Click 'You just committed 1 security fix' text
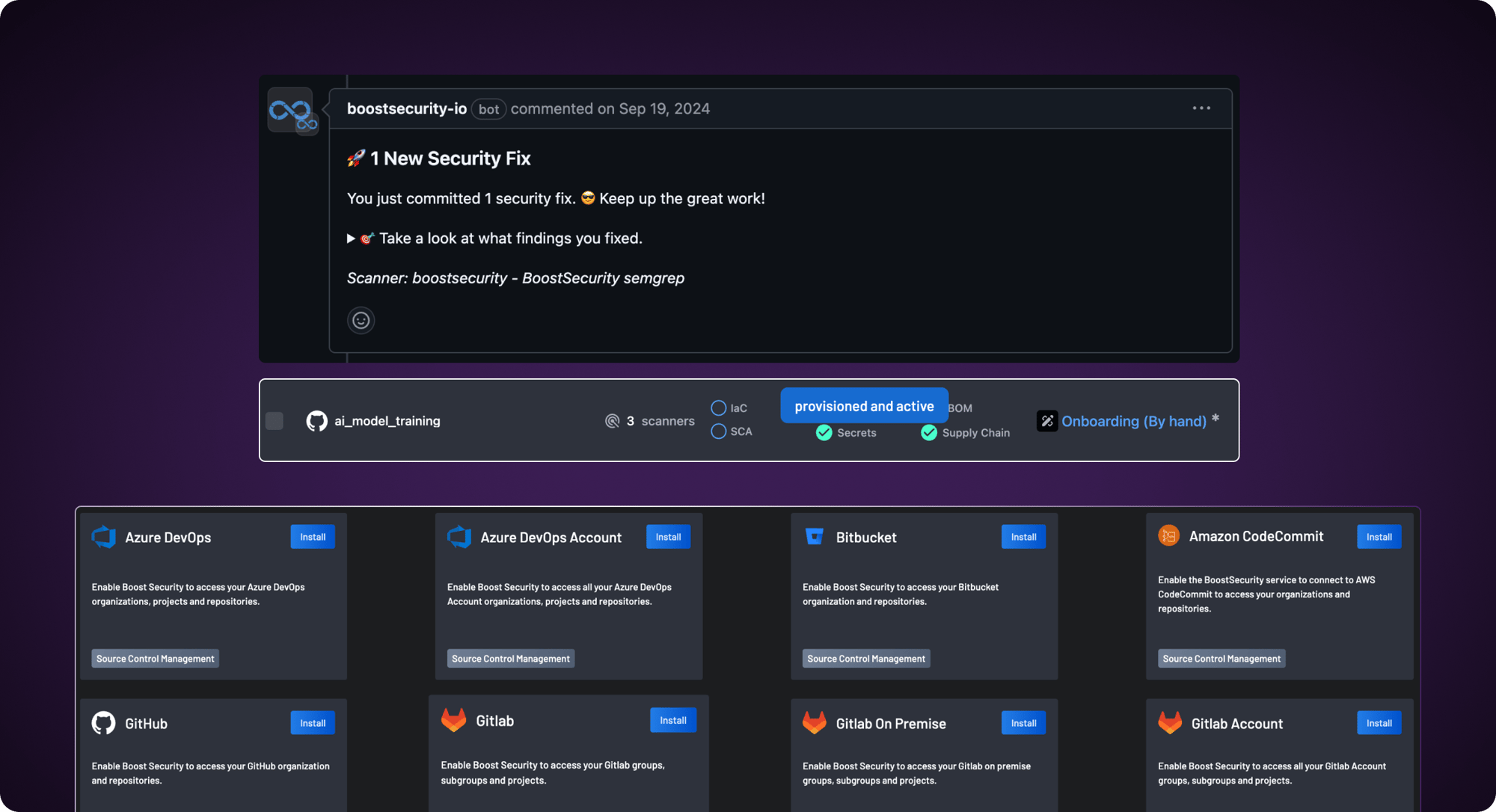 [x=462, y=199]
